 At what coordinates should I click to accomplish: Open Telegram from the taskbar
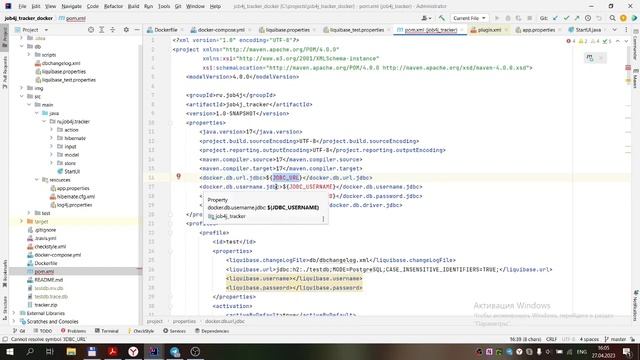pos(175,351)
